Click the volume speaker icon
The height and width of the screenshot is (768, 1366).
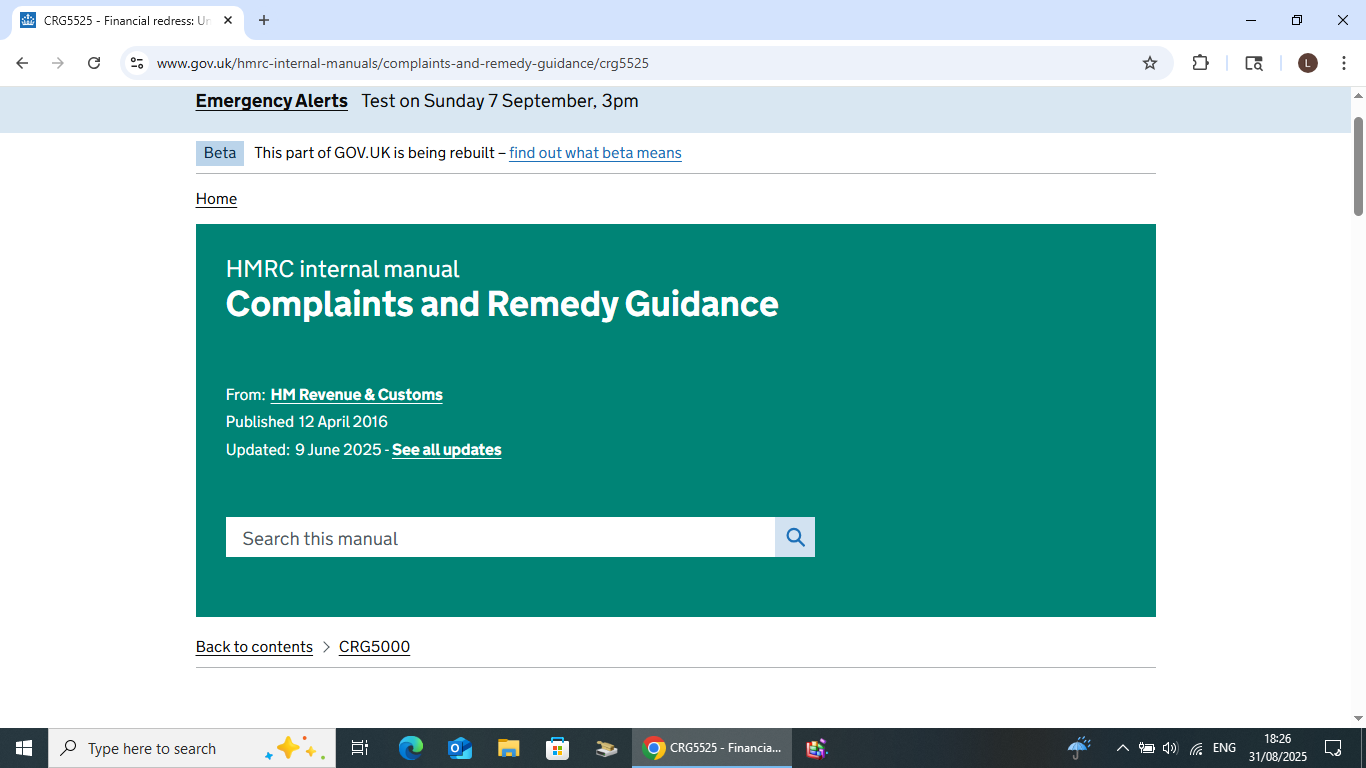pos(1171,748)
